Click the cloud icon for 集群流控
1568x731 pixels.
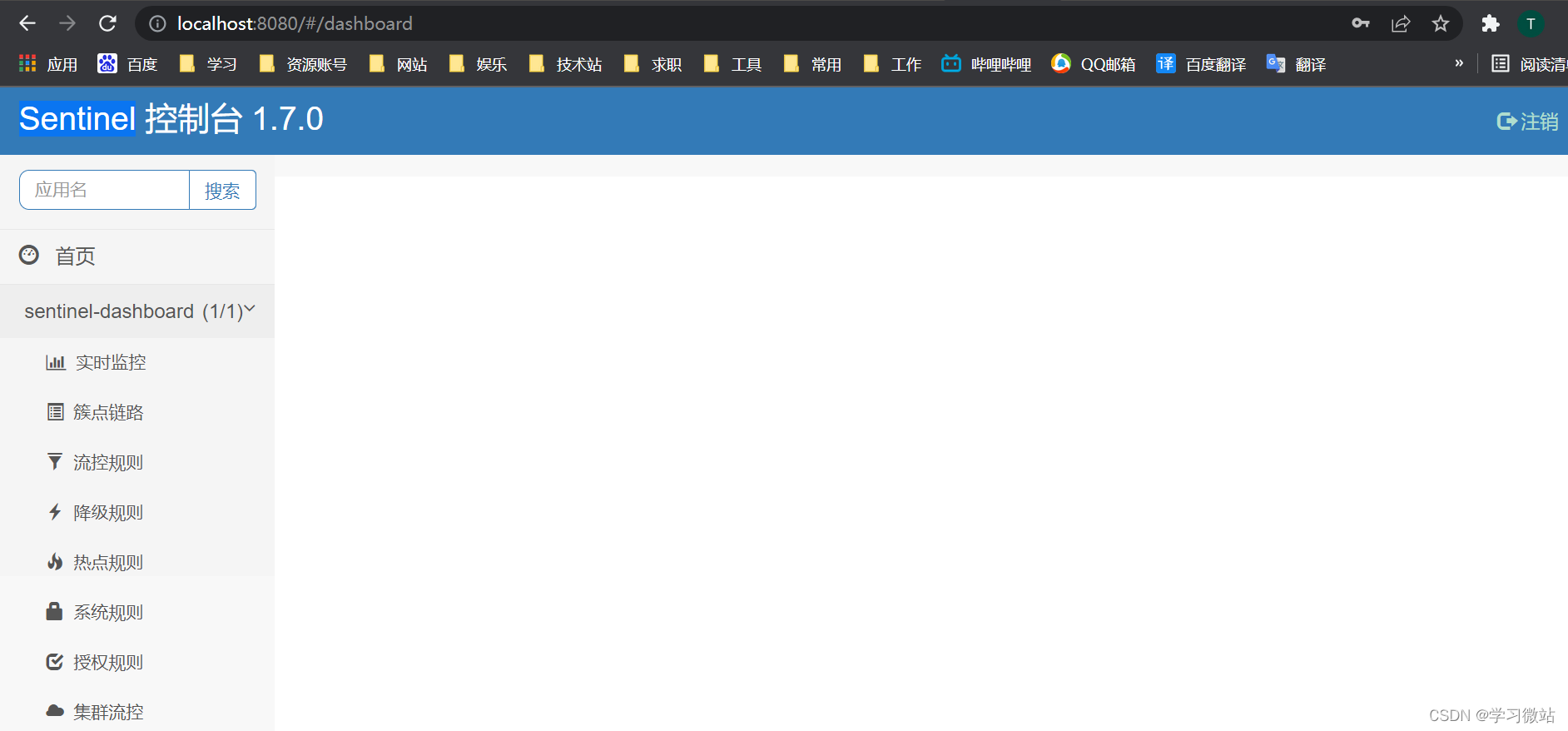pos(55,710)
